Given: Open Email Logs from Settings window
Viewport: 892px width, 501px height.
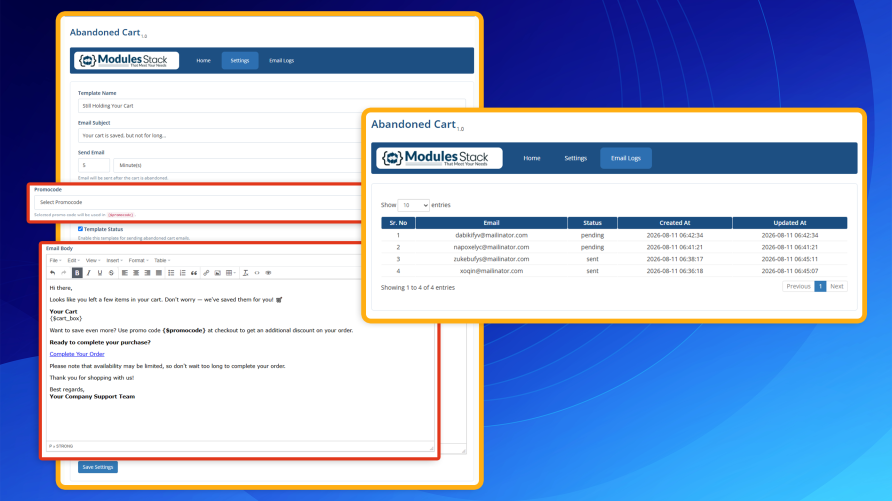Looking at the screenshot, I should tap(281, 60).
